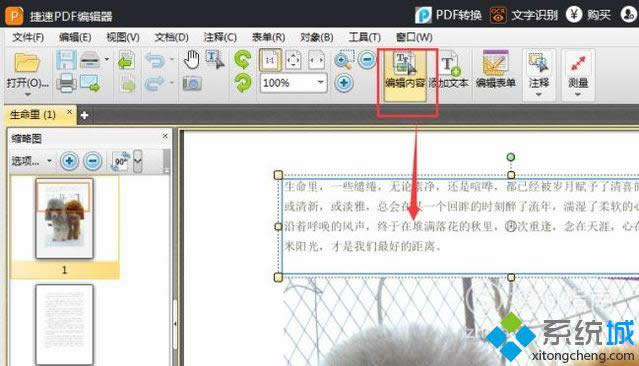Open the 文档(D) menu
This screenshot has width=639, height=366.
click(171, 37)
